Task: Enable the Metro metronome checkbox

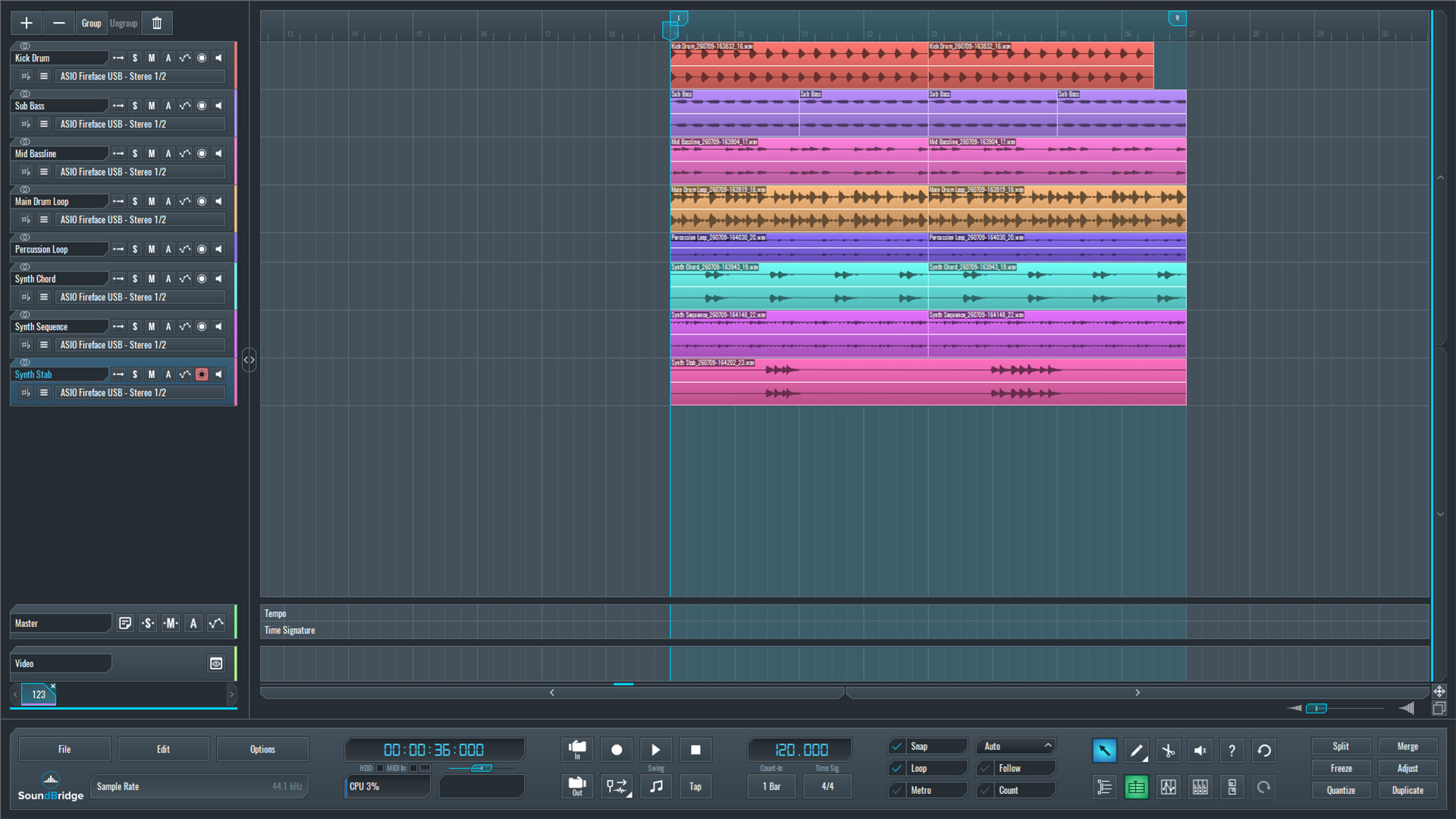Action: [897, 790]
